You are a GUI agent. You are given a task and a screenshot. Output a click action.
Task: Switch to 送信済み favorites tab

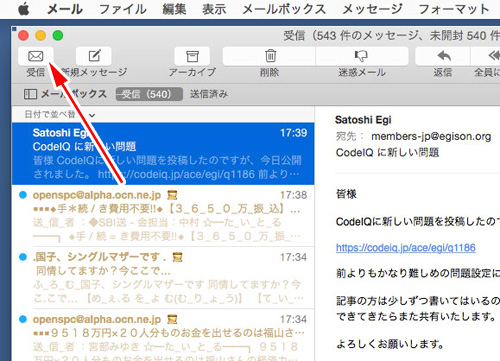209,94
